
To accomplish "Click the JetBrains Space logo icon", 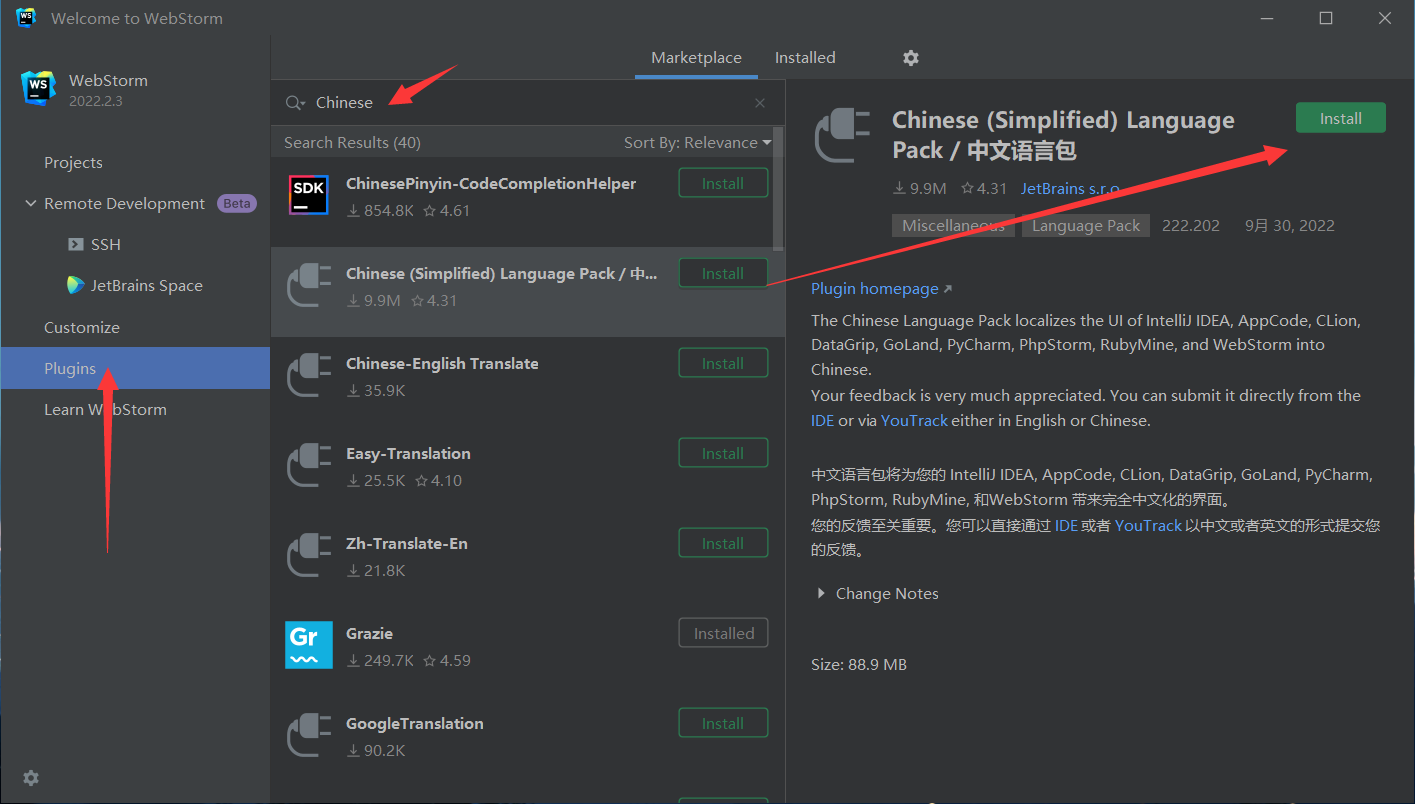I will point(76,285).
